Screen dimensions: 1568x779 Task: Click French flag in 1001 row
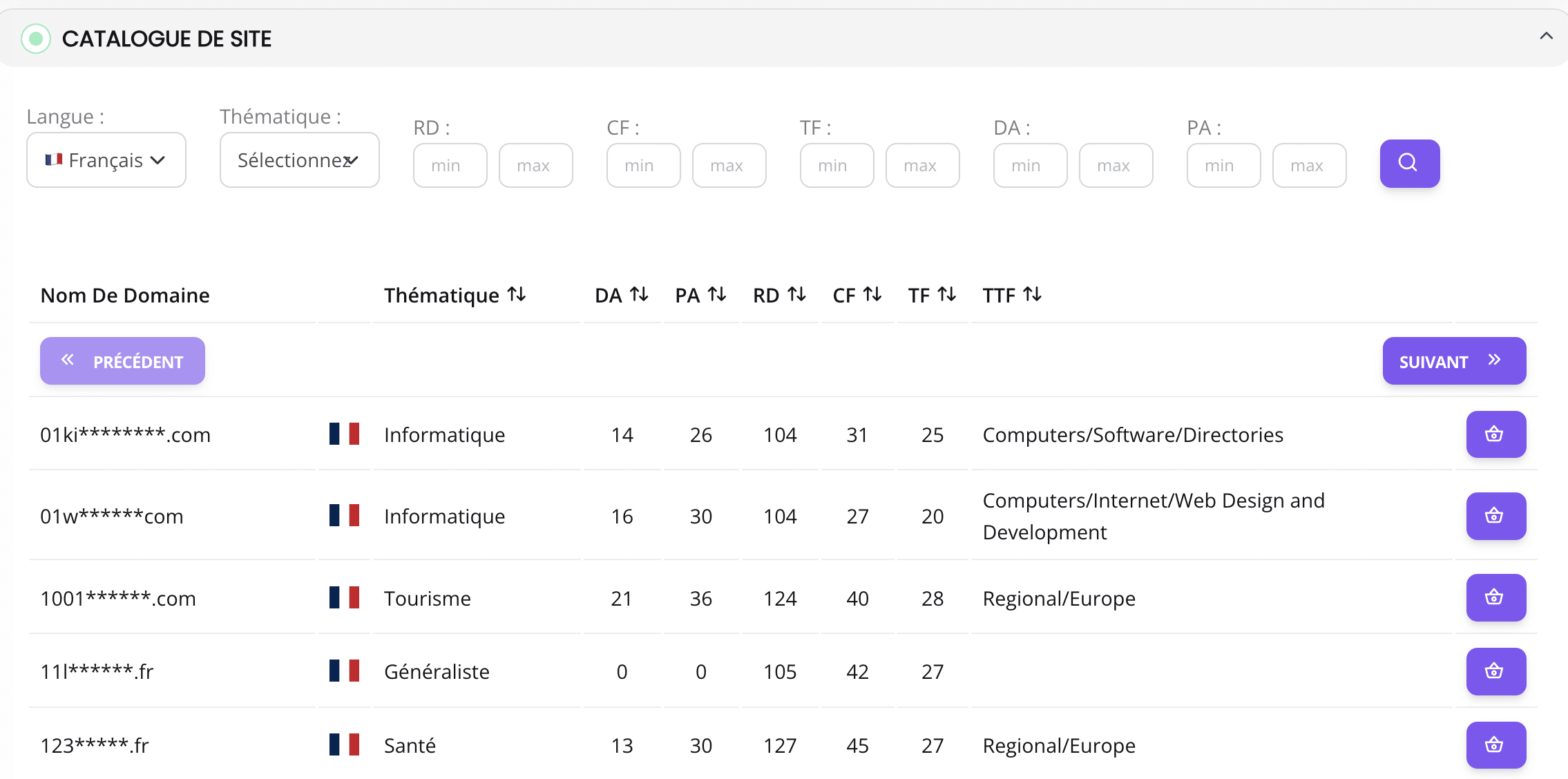tap(344, 597)
